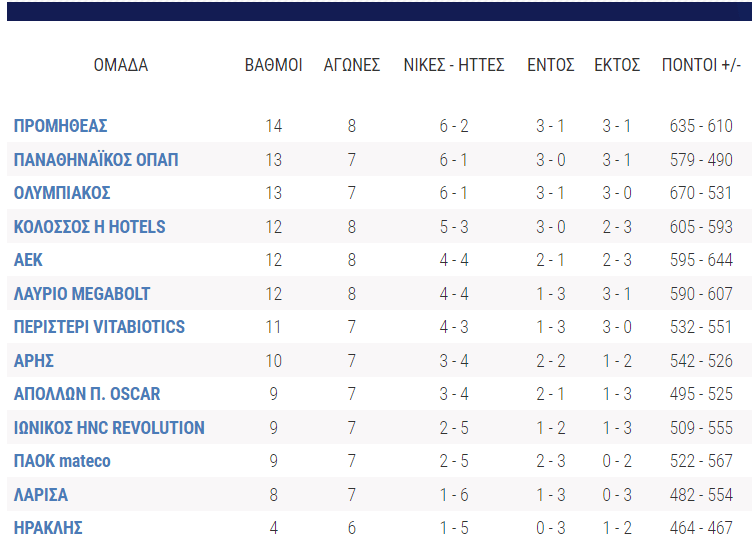Click the ΛΑΥΡΙΟ MEGABOLT team name

click(82, 294)
